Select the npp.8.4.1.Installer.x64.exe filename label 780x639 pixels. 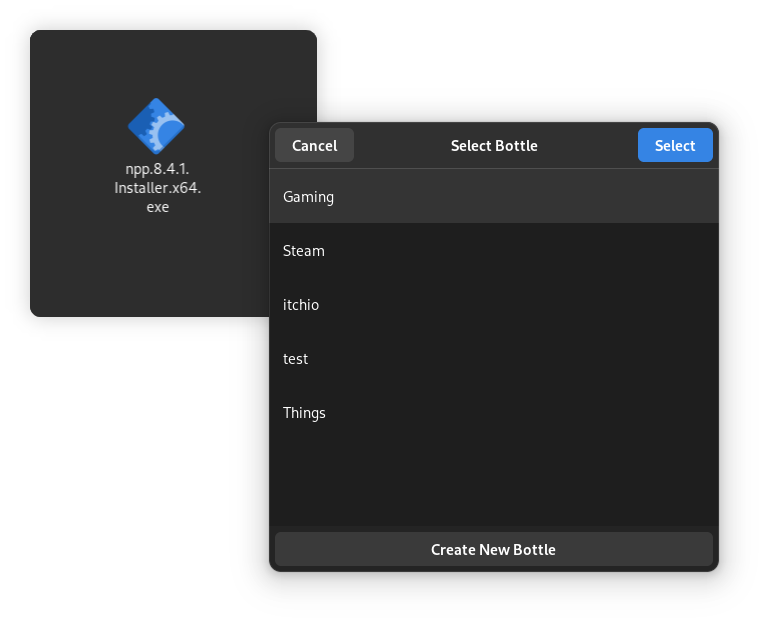[x=157, y=188]
